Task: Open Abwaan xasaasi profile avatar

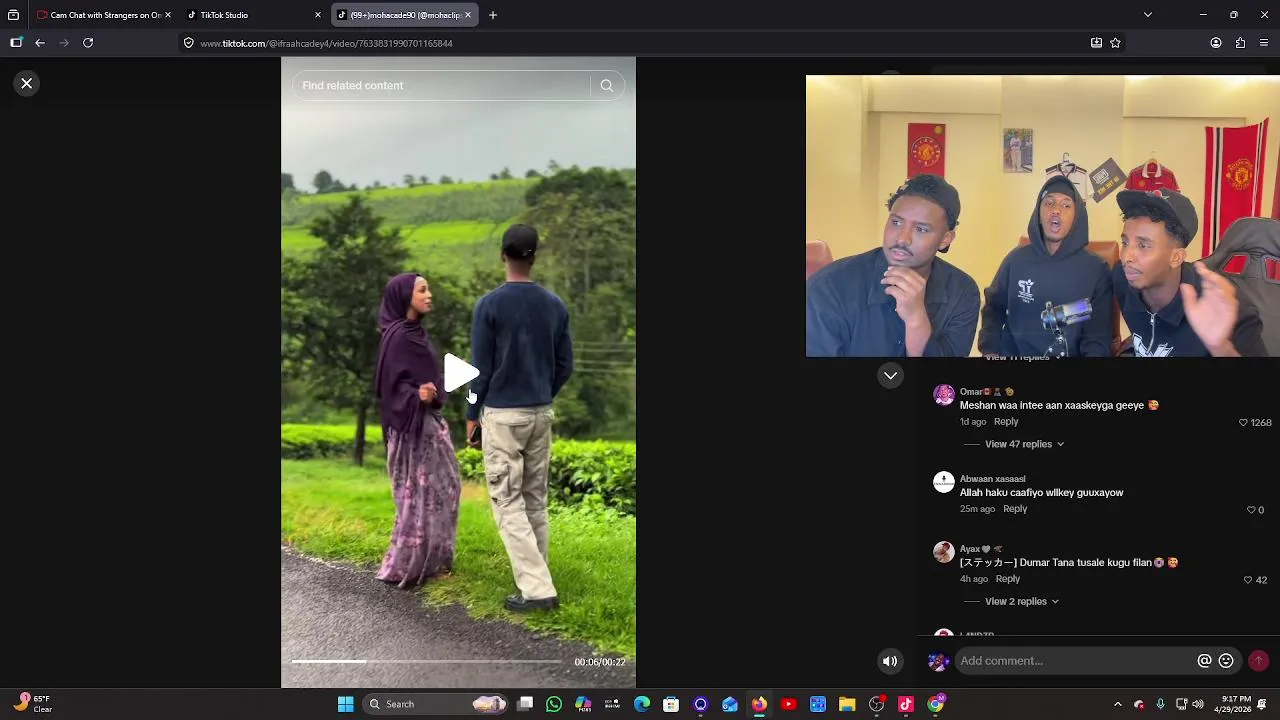Action: click(944, 482)
